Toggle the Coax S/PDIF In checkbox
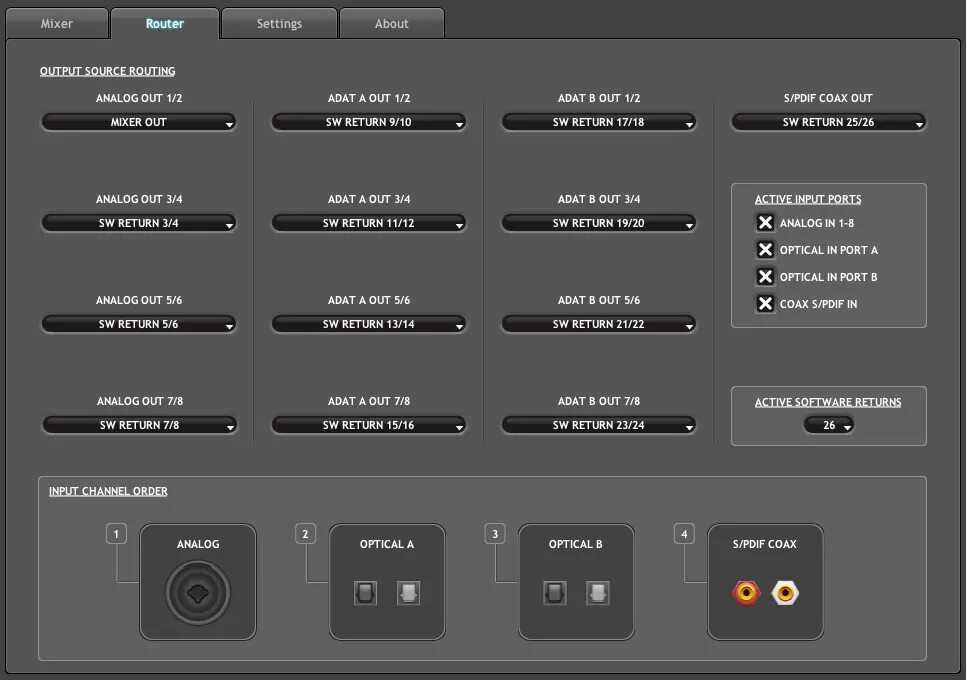The width and height of the screenshot is (966, 680). (x=765, y=303)
